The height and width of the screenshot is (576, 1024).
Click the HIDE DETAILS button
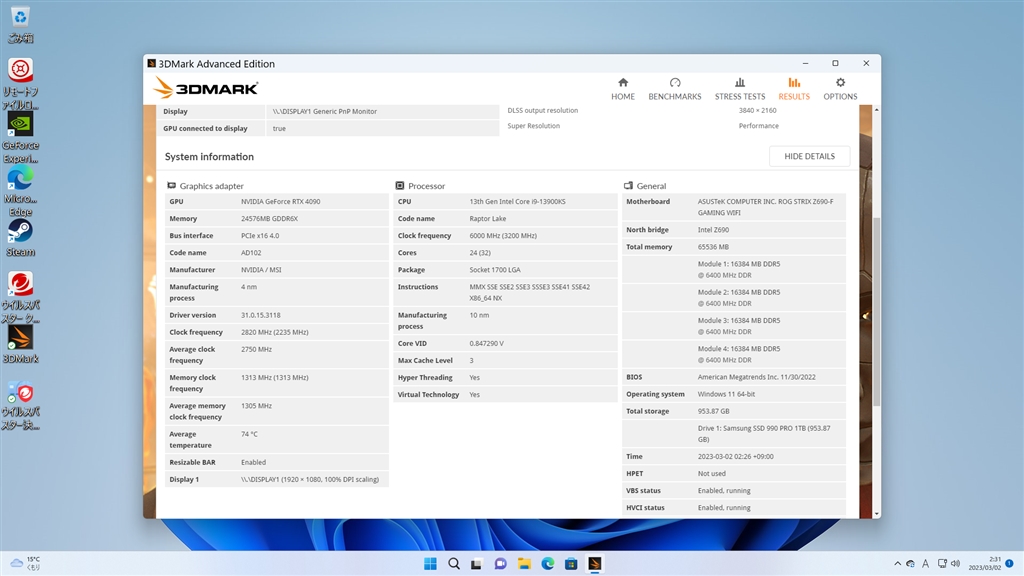(x=809, y=157)
